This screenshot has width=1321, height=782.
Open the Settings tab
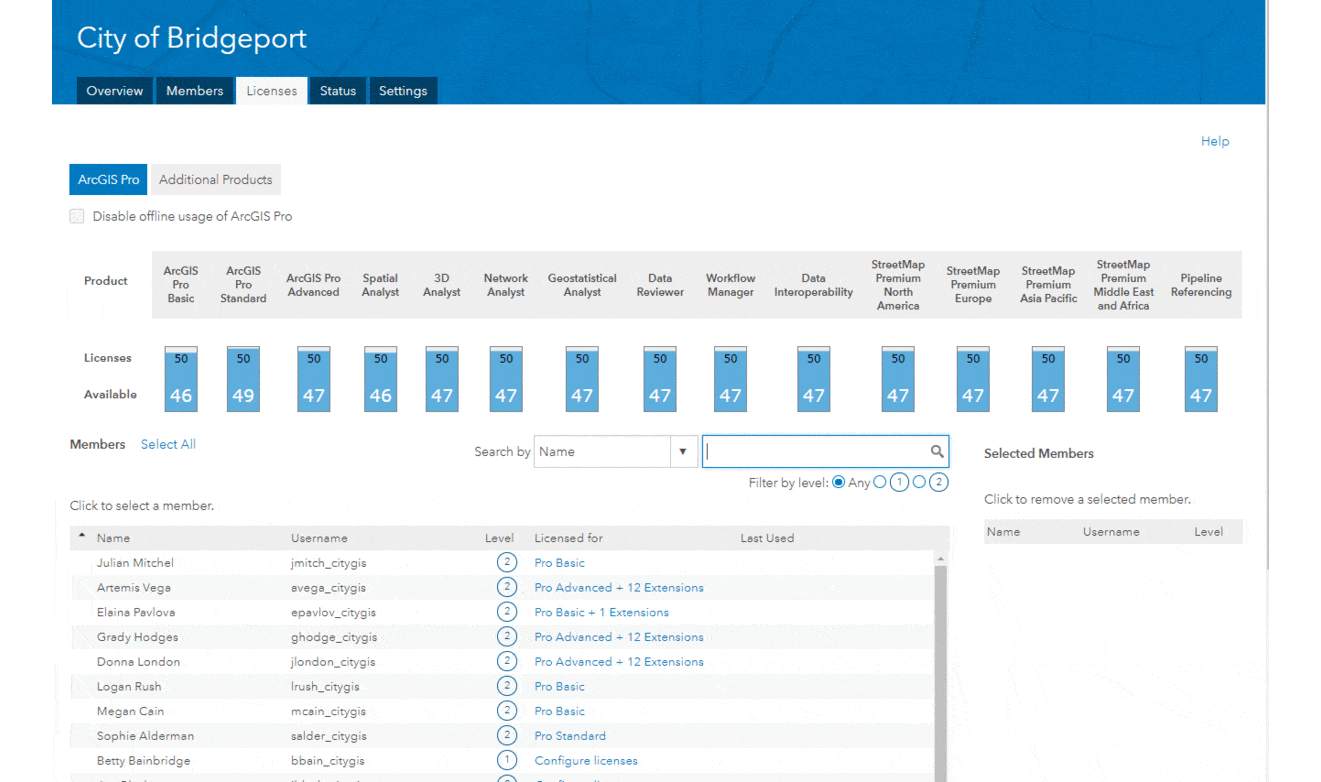tap(403, 91)
